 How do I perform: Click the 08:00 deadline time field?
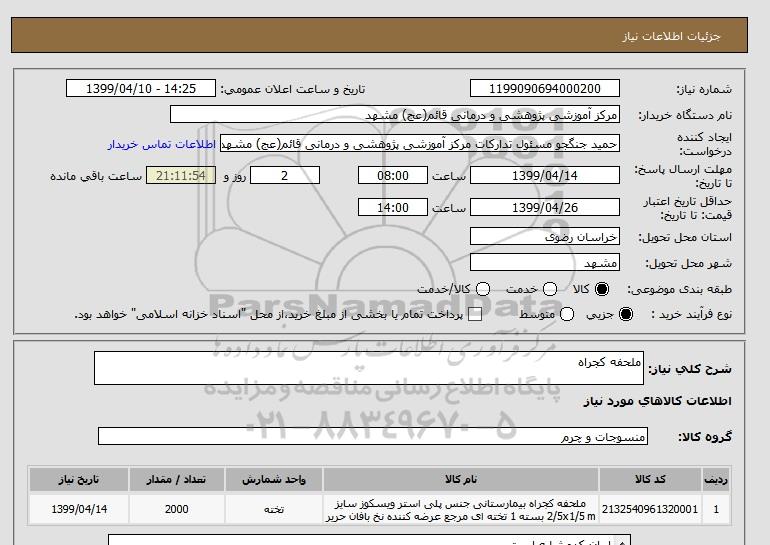[393, 175]
